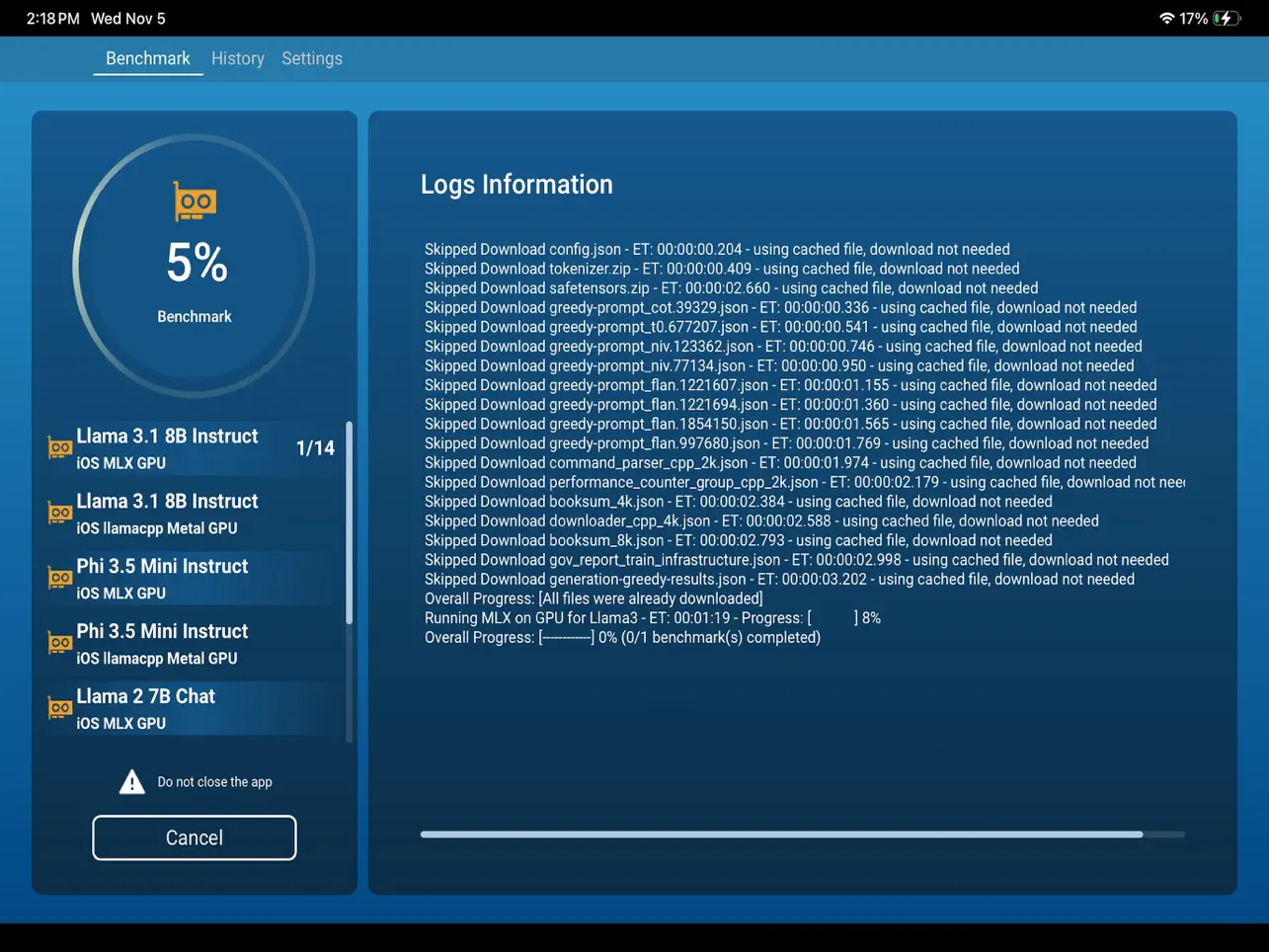This screenshot has height=952, width=1269.
Task: Click the safetensors.zip log line
Action: [731, 288]
